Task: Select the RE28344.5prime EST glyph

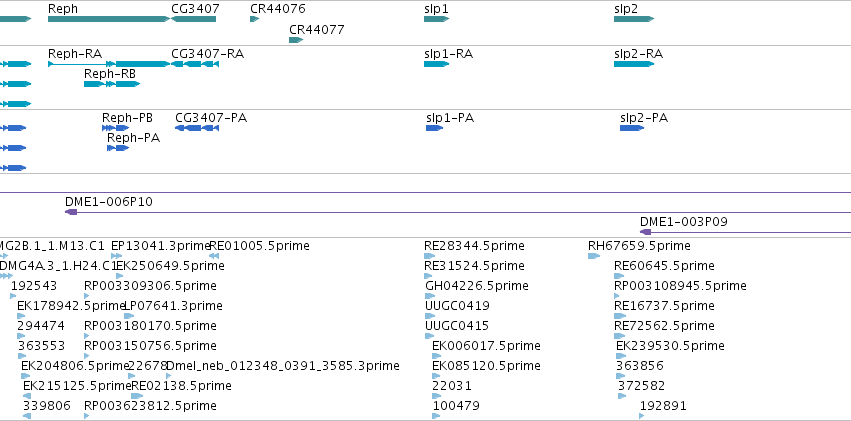Action: tap(428, 256)
